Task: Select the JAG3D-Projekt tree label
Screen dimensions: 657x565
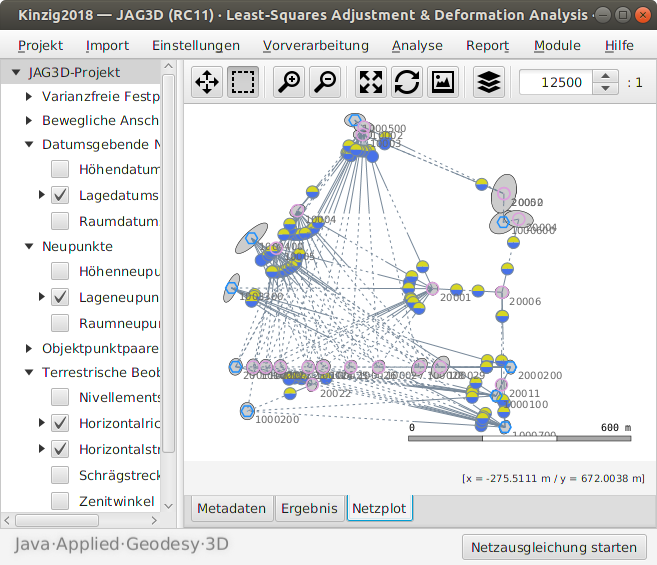Action: [x=74, y=72]
